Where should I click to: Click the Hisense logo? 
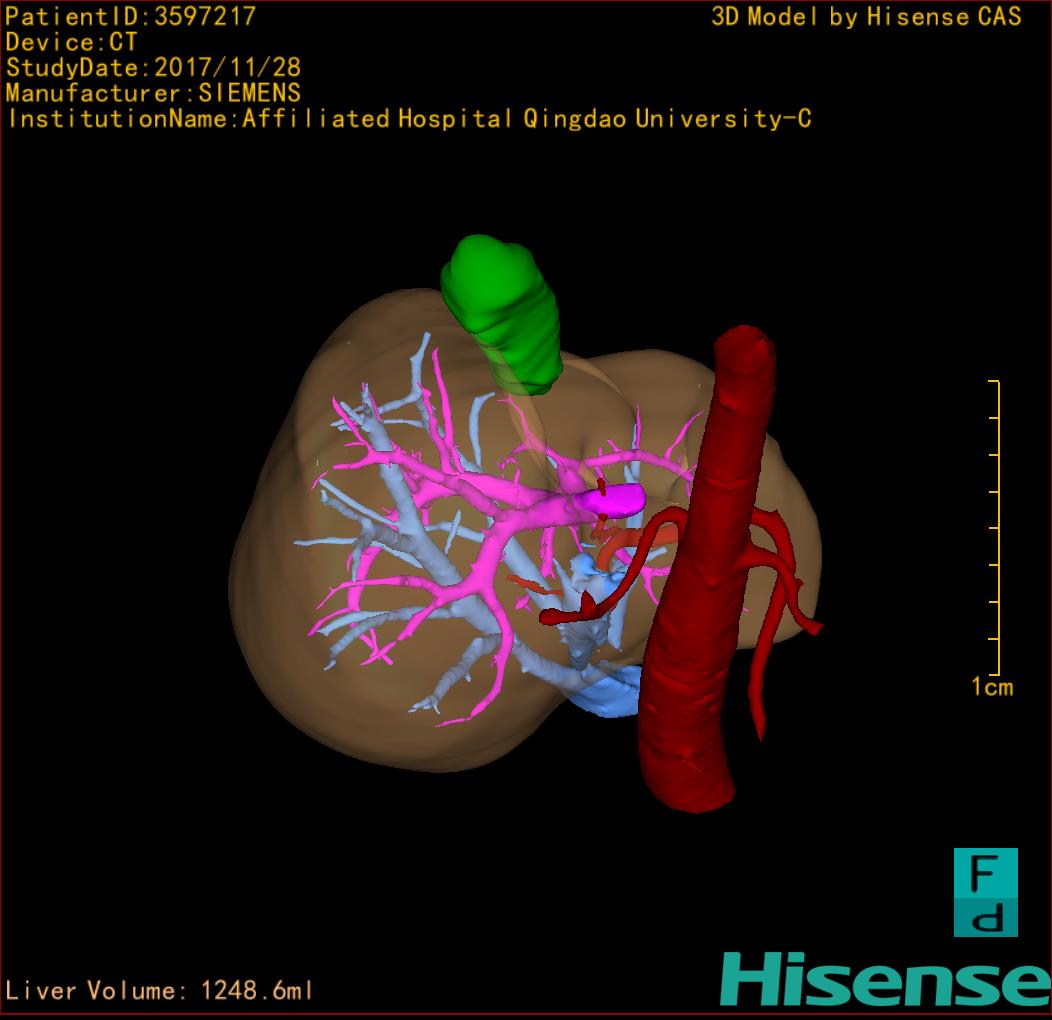click(x=886, y=979)
